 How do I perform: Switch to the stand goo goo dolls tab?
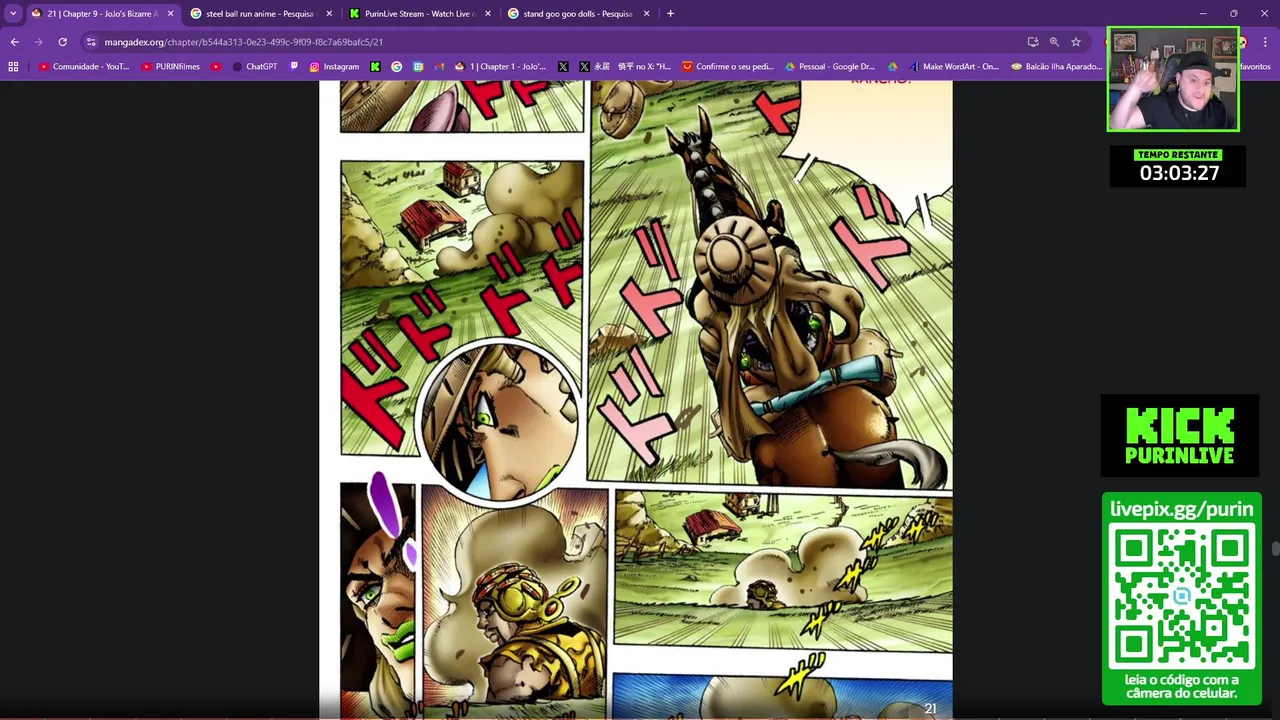pyautogui.click(x=578, y=14)
